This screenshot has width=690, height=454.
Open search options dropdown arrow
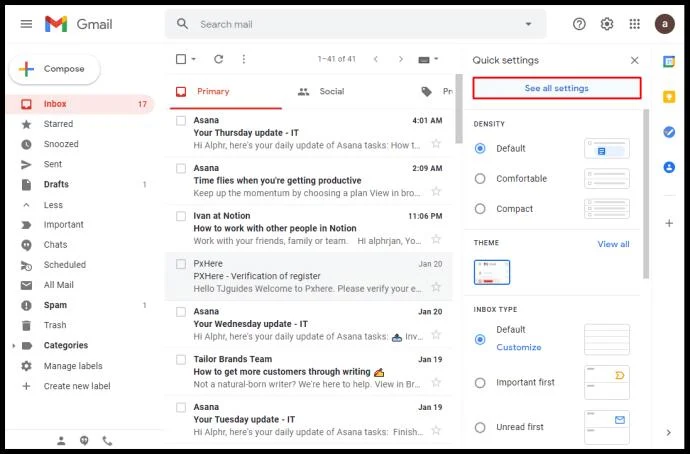[x=528, y=24]
